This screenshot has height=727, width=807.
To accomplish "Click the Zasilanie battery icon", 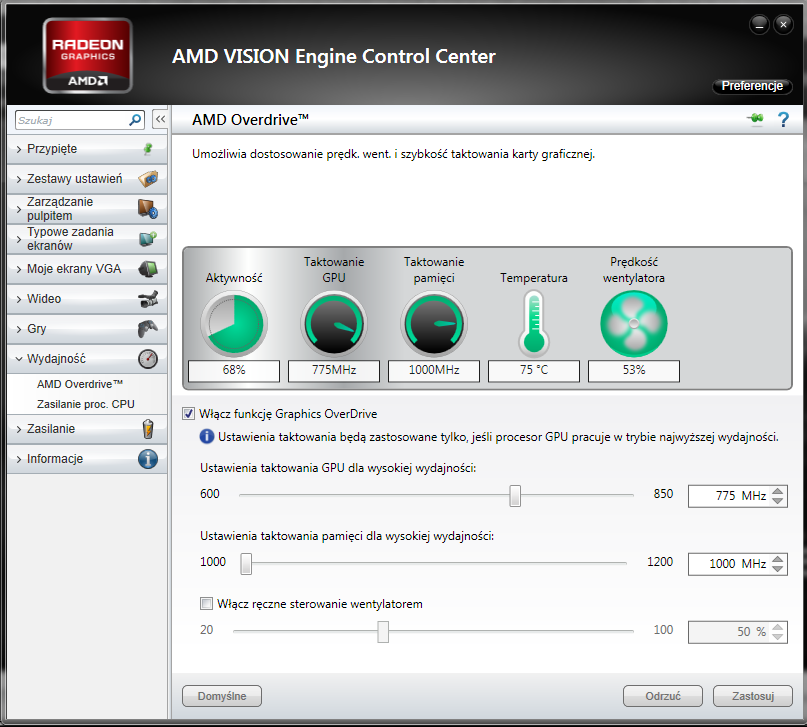I will click(x=147, y=429).
